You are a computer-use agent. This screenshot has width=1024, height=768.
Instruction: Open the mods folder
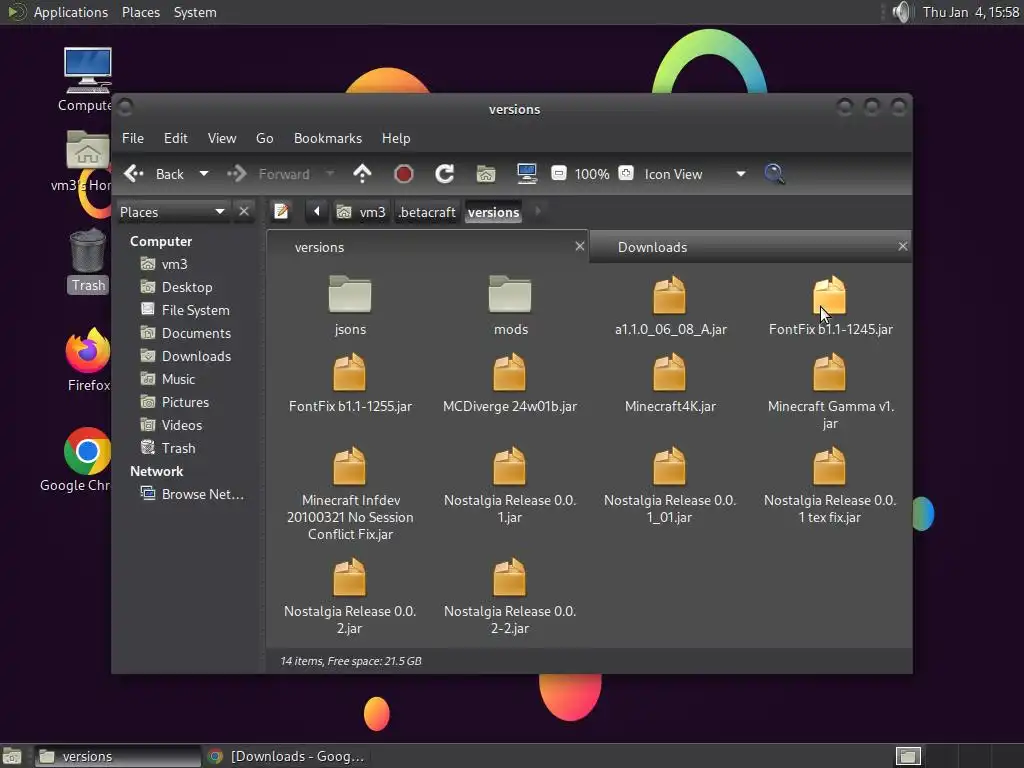point(510,306)
